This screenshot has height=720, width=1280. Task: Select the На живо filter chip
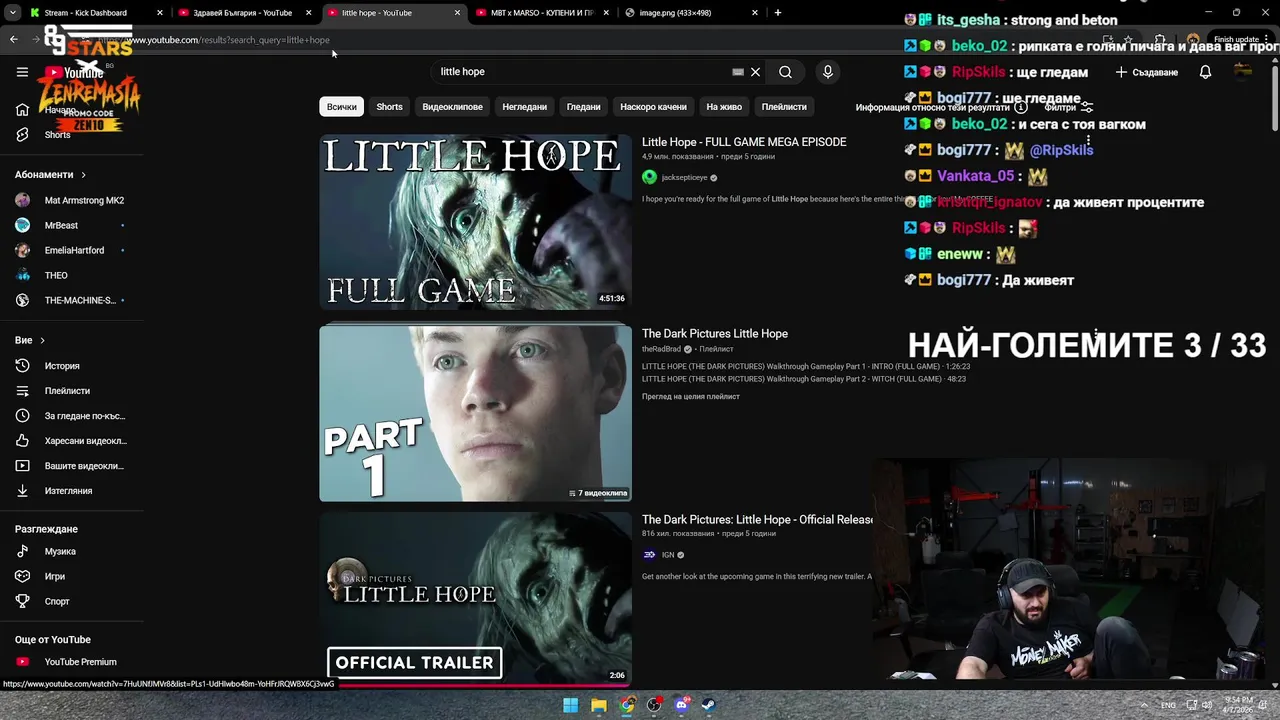724,107
